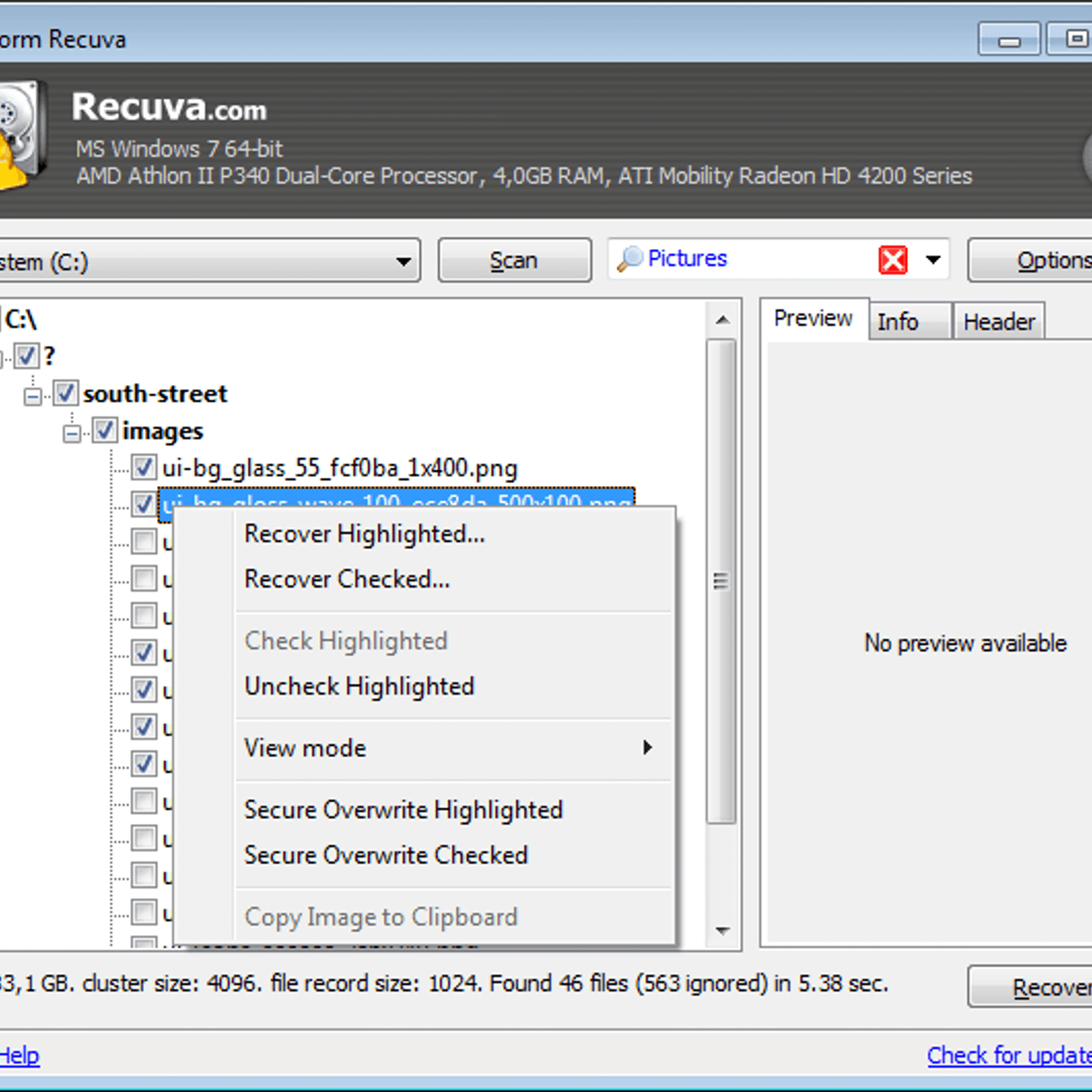Open the filter dropdown arrow beside Pictures
Viewport: 1092px width, 1092px height.
click(x=933, y=259)
